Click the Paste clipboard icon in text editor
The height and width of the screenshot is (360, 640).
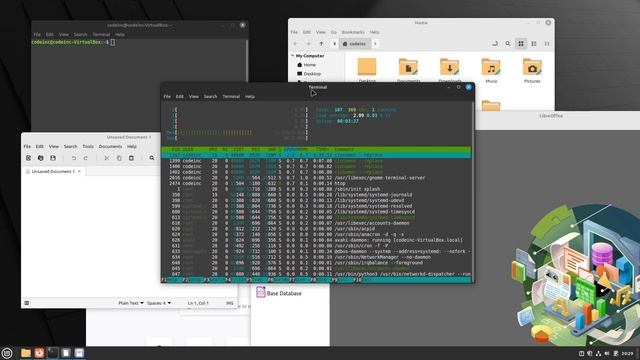point(131,158)
